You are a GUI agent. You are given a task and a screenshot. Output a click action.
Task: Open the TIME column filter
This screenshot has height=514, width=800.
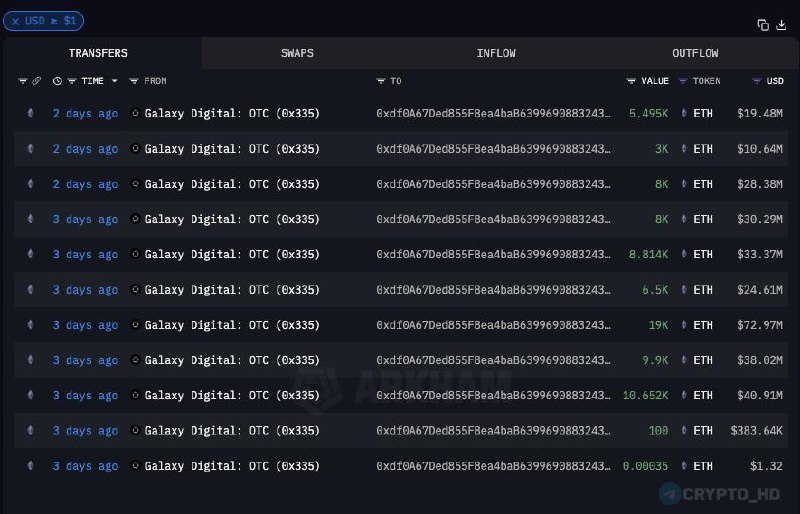[x=72, y=81]
